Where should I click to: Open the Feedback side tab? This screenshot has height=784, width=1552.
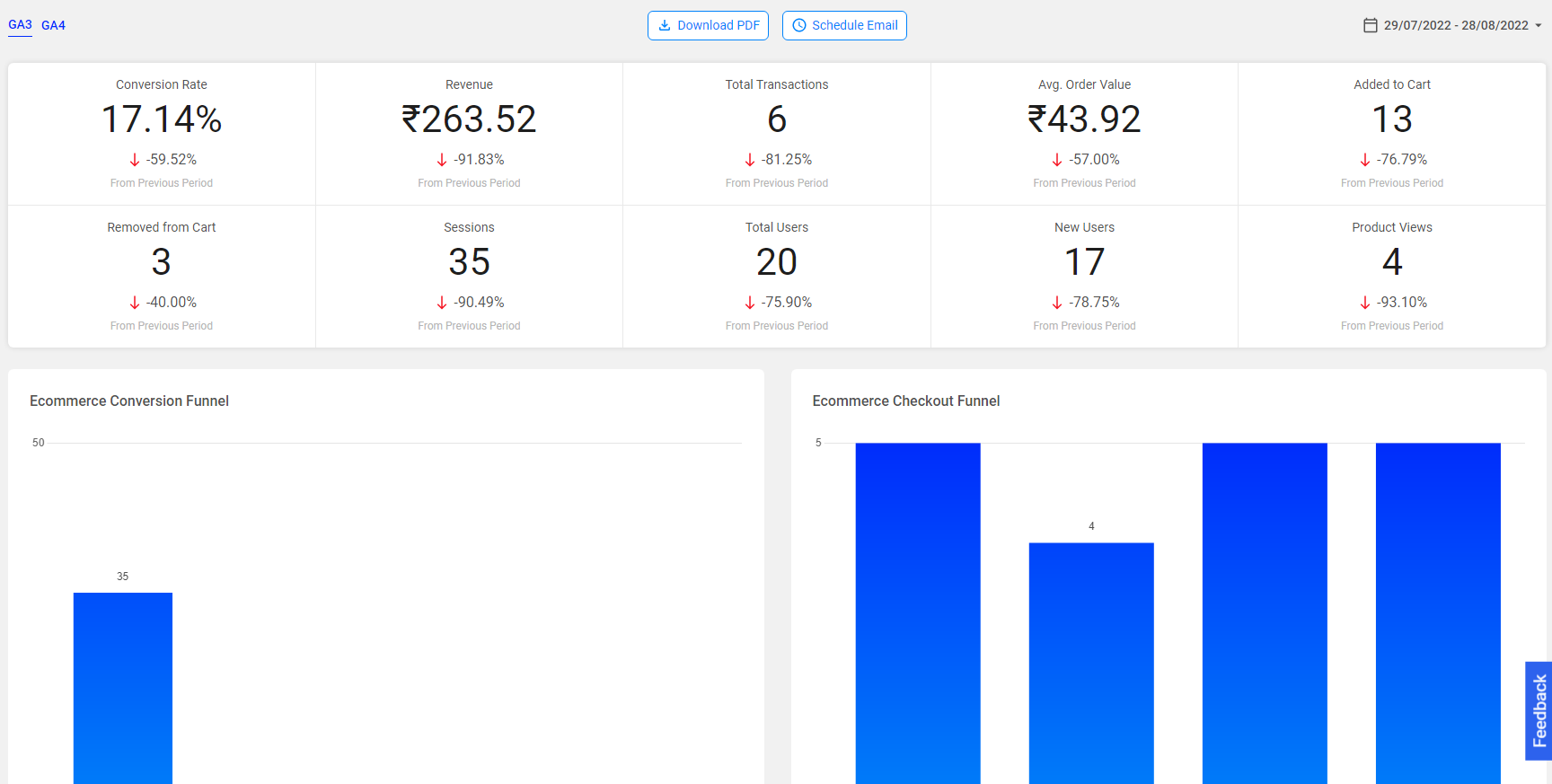[1539, 711]
